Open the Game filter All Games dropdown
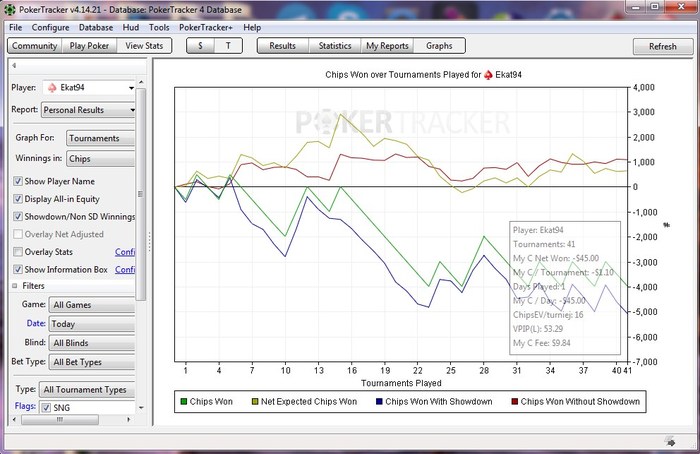Screen dimensions: 700x454 click(x=92, y=305)
